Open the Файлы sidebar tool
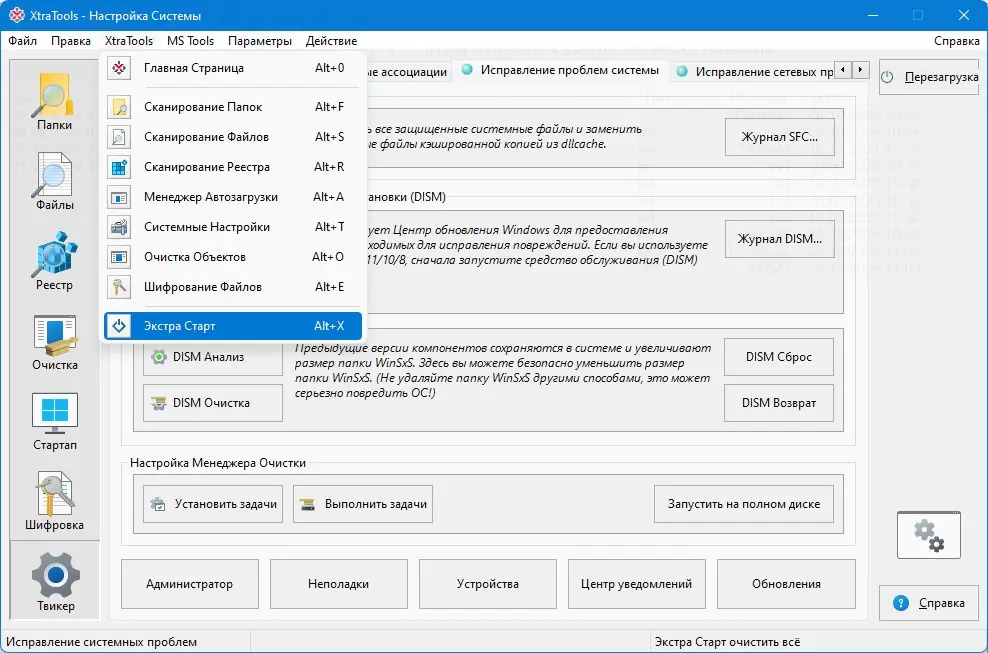Screen dimensions: 988x653 (x=54, y=182)
